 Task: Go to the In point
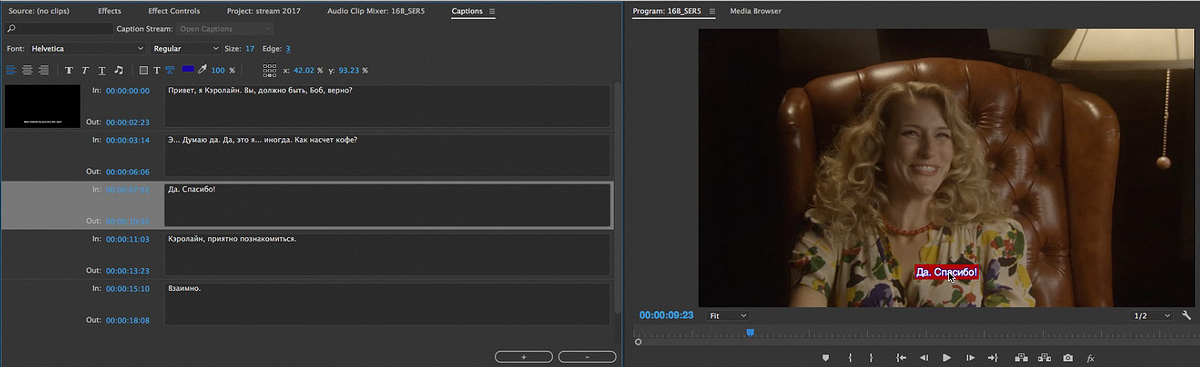(901, 357)
